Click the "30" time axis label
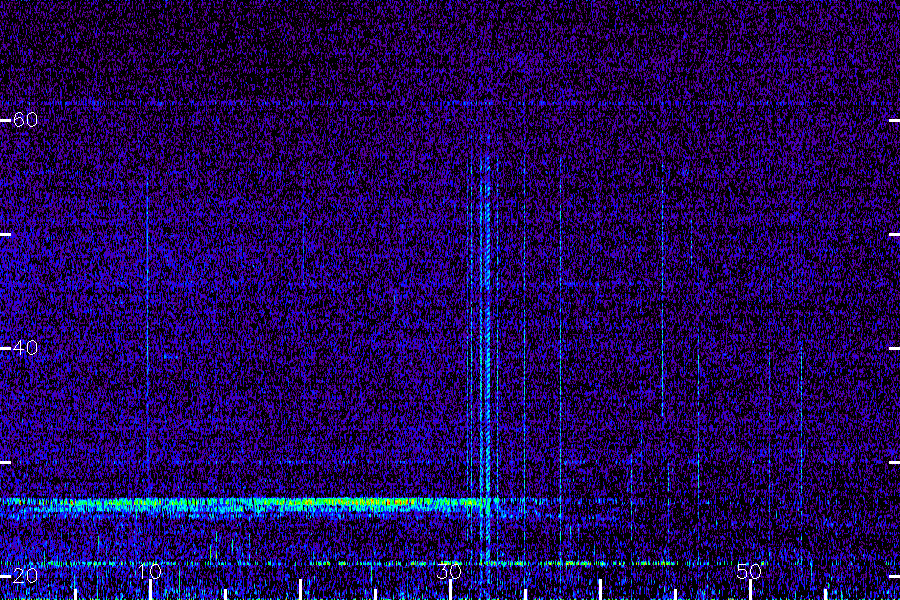The image size is (900, 600). (449, 571)
